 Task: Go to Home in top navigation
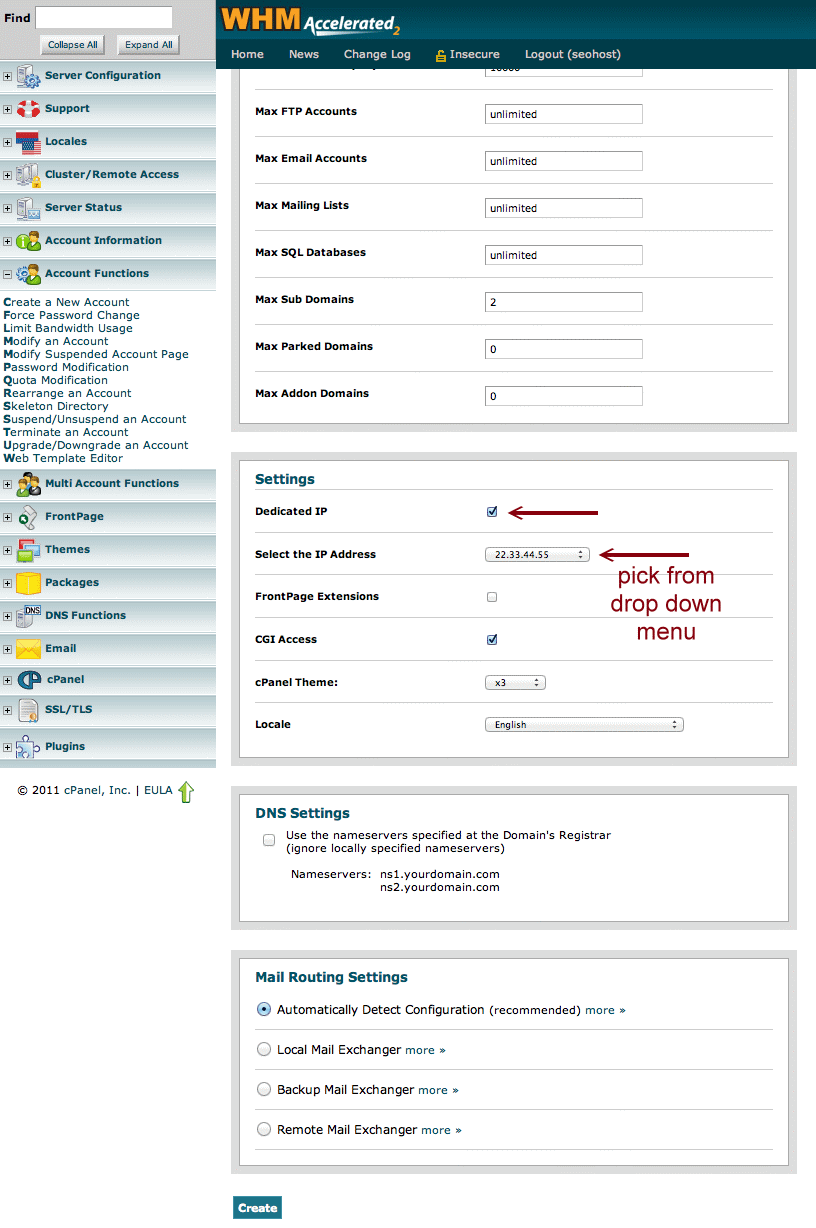coord(247,54)
